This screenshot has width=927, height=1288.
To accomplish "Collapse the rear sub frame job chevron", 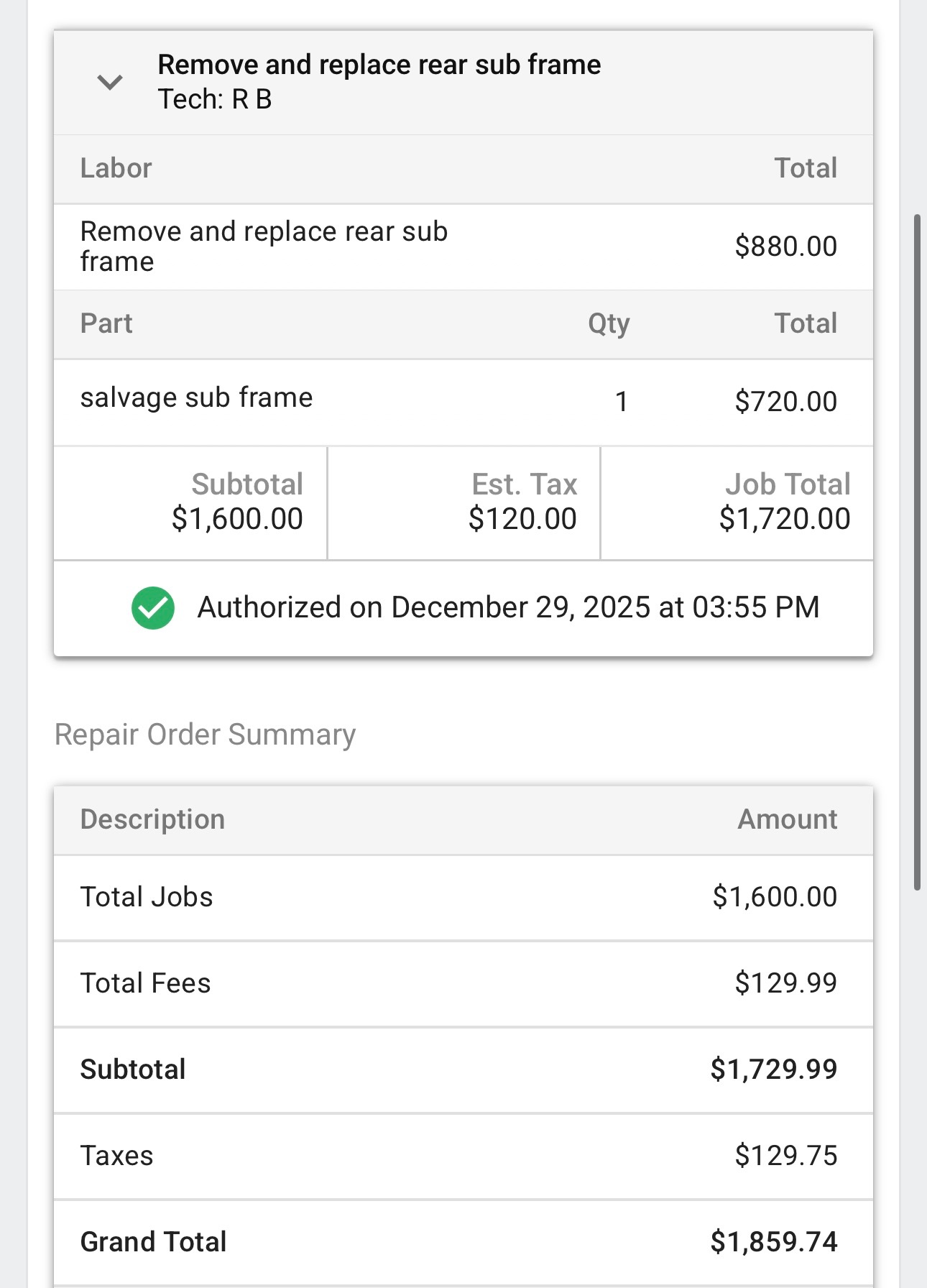I will [x=110, y=82].
